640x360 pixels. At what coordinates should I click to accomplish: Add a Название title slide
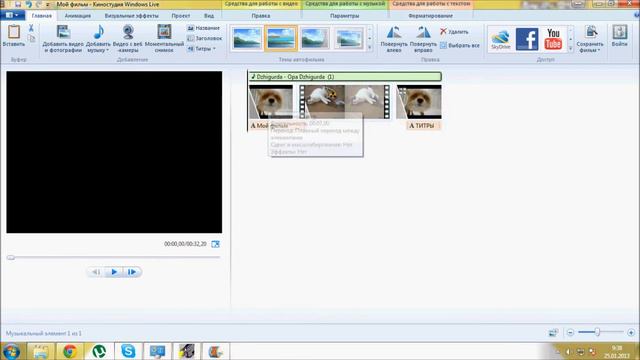point(204,28)
